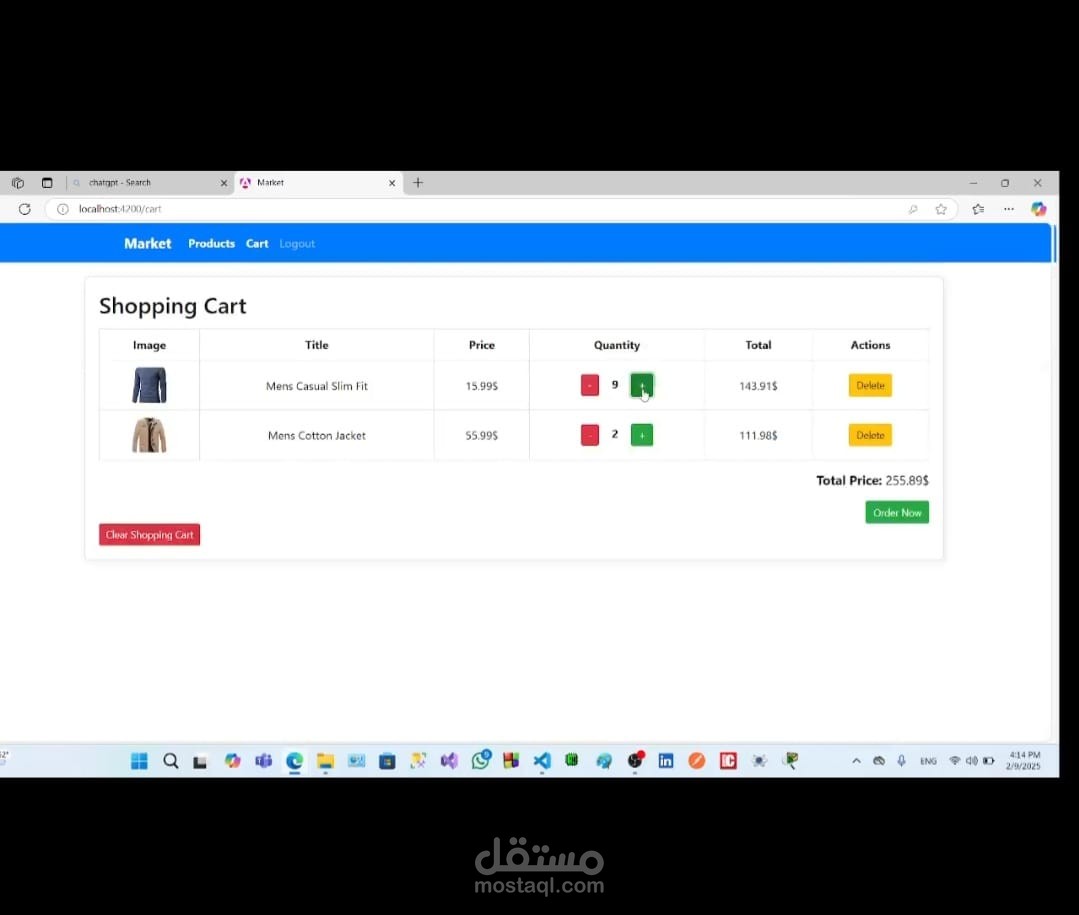The image size is (1079, 915).
Task: Open the Windows Start menu
Action: pos(139,761)
